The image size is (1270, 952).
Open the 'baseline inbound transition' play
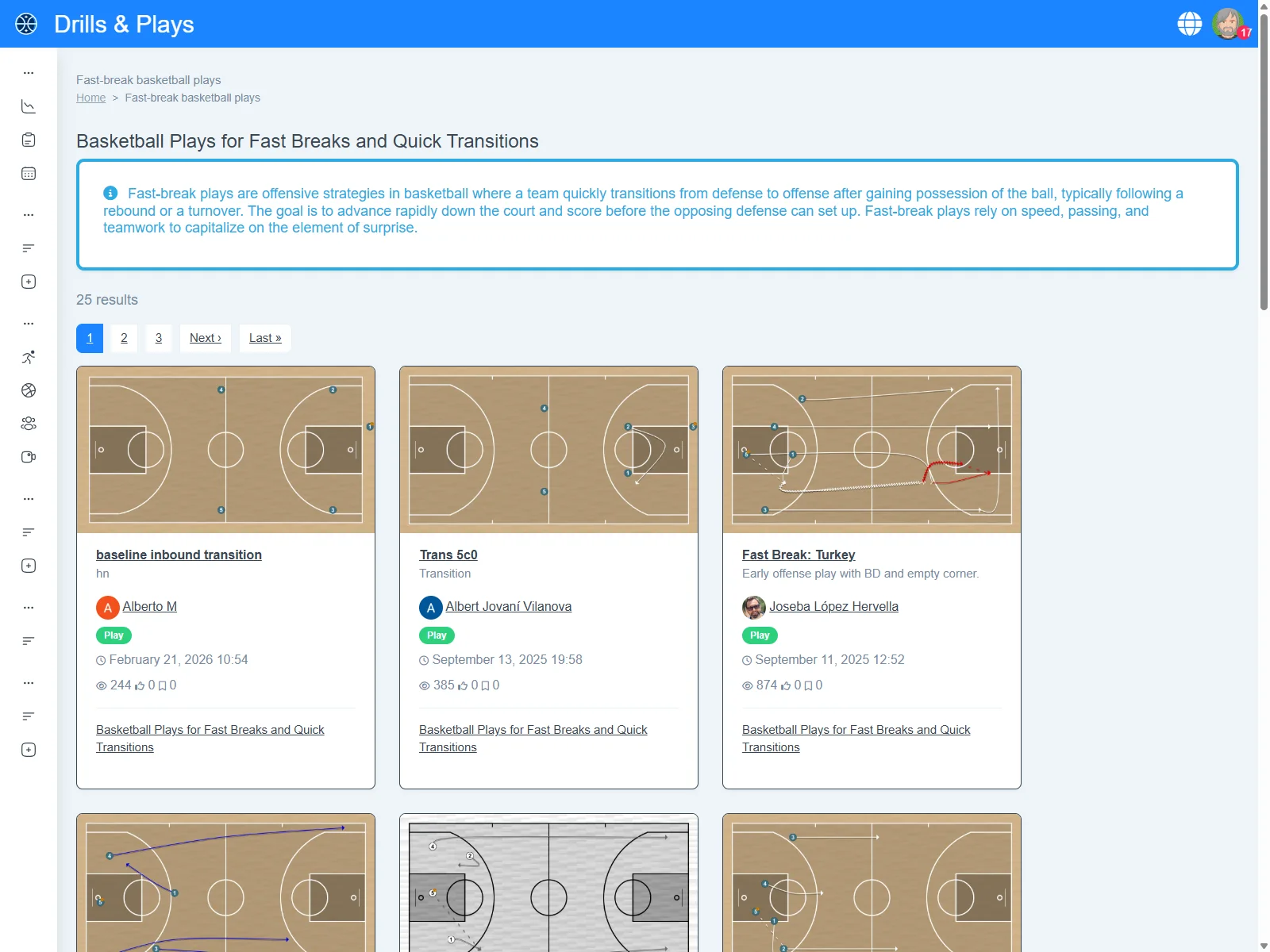[179, 555]
